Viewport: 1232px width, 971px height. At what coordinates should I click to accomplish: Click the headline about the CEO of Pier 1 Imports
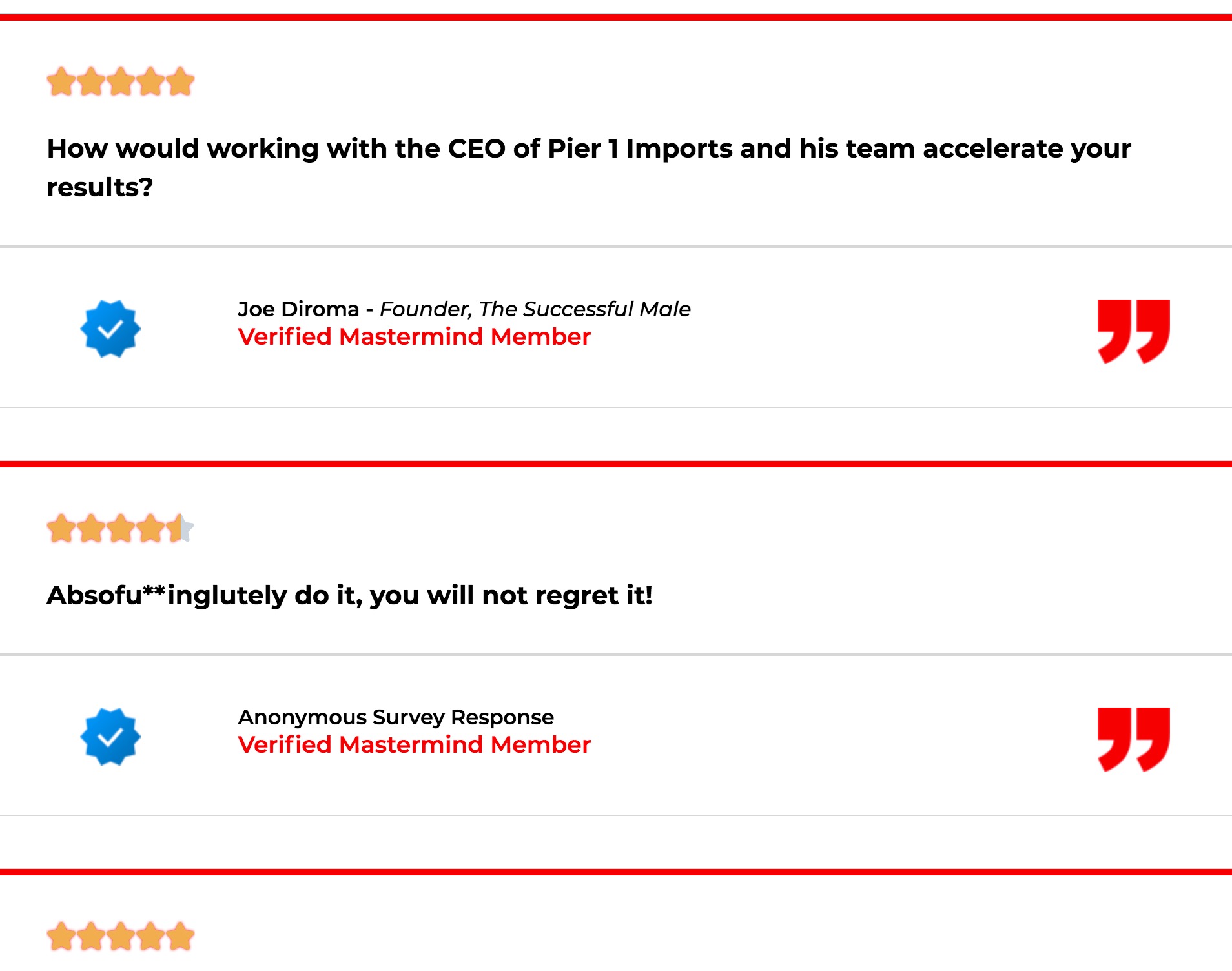pos(589,168)
